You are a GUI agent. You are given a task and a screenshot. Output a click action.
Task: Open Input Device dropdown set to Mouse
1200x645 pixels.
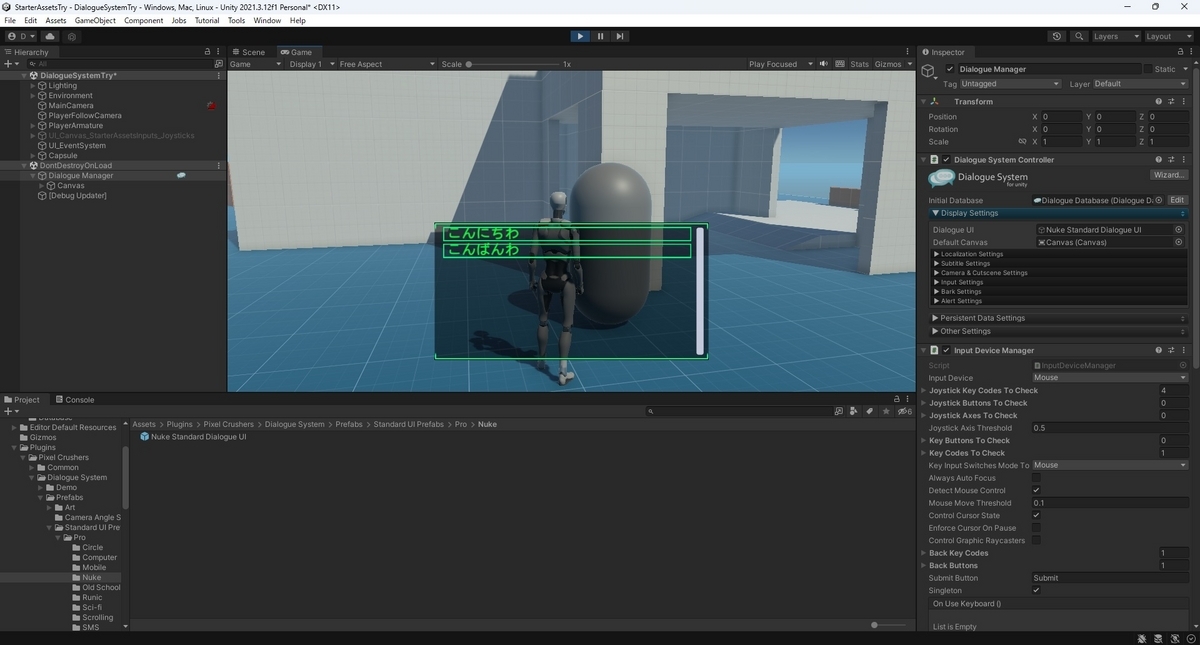[1110, 378]
